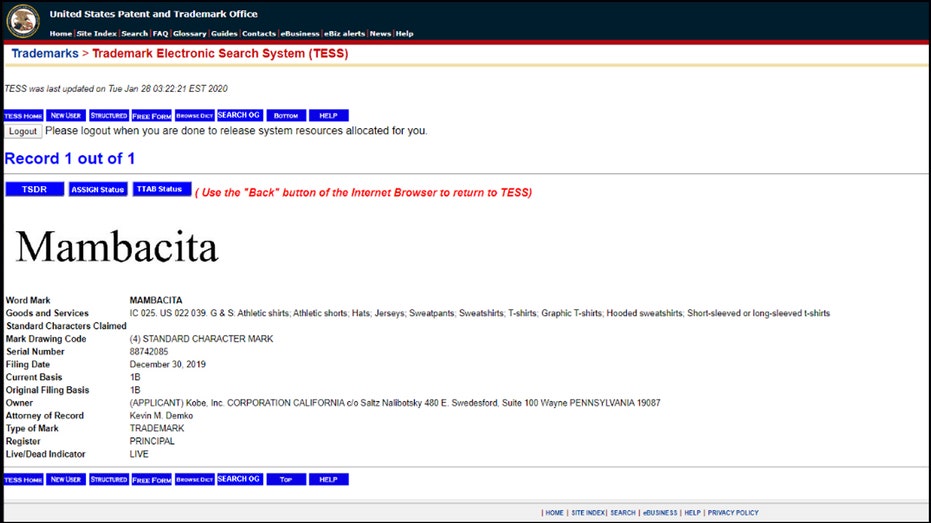Open eBusiness header link
Viewport: 931px width, 523px height.
pyautogui.click(x=300, y=34)
